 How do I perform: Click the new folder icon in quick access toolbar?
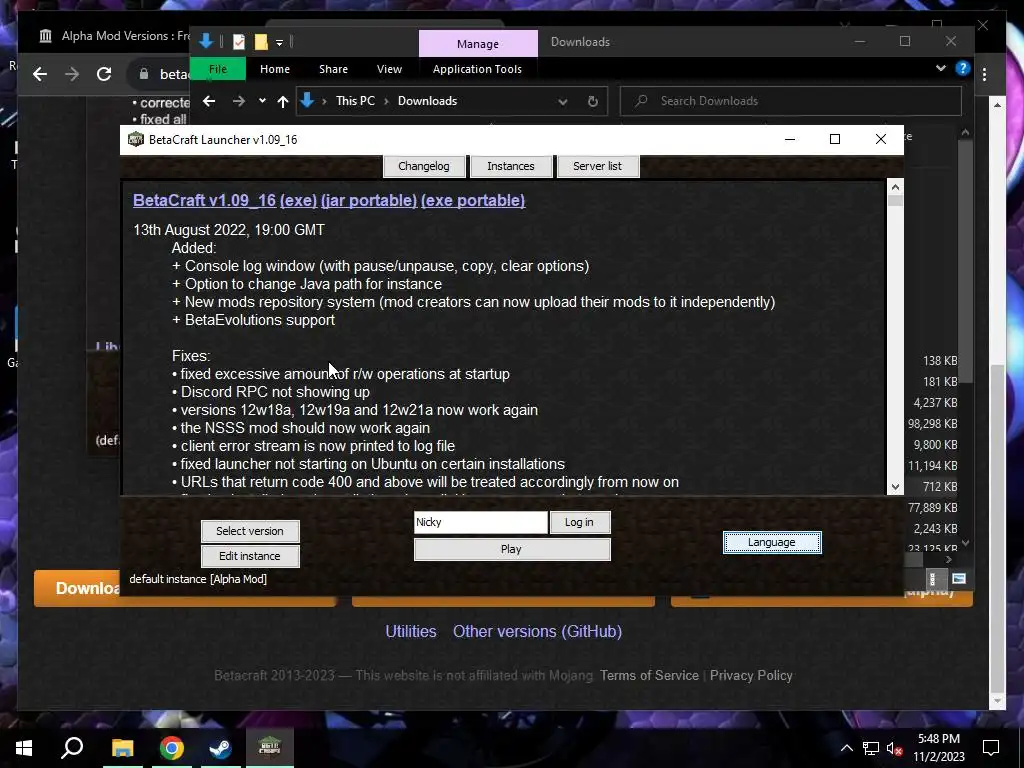coord(261,42)
